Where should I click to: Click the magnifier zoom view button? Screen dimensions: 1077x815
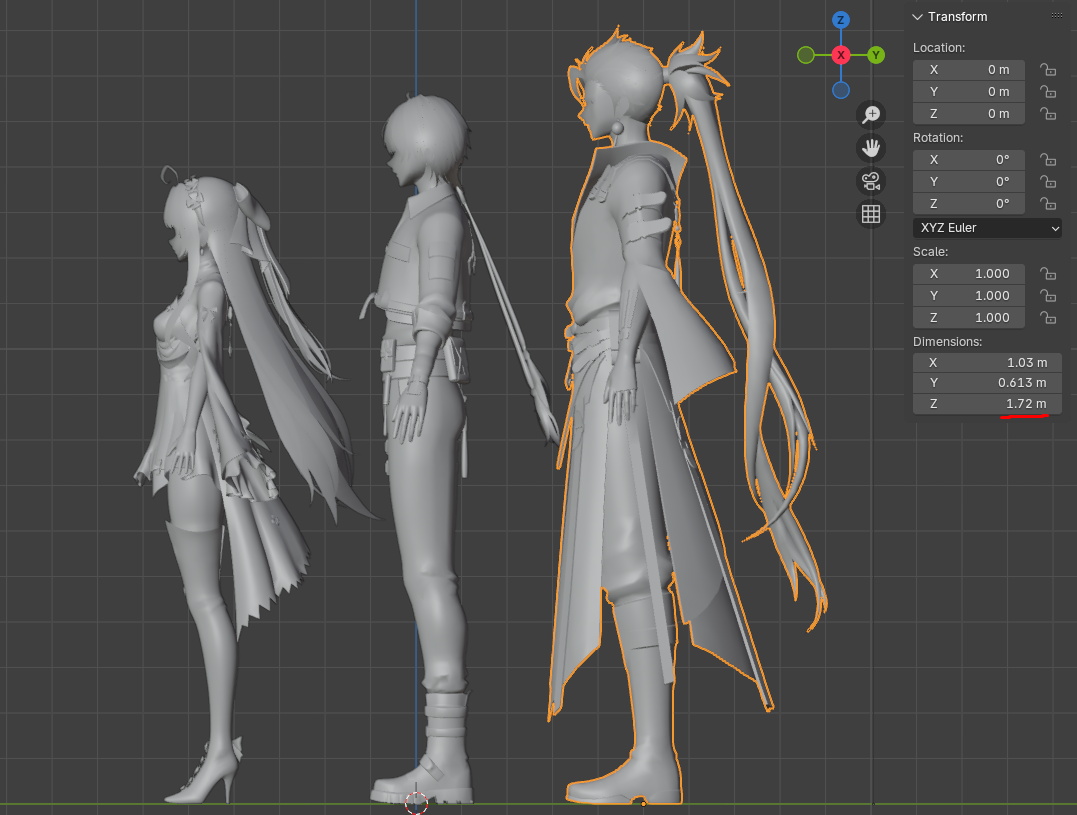click(x=871, y=114)
